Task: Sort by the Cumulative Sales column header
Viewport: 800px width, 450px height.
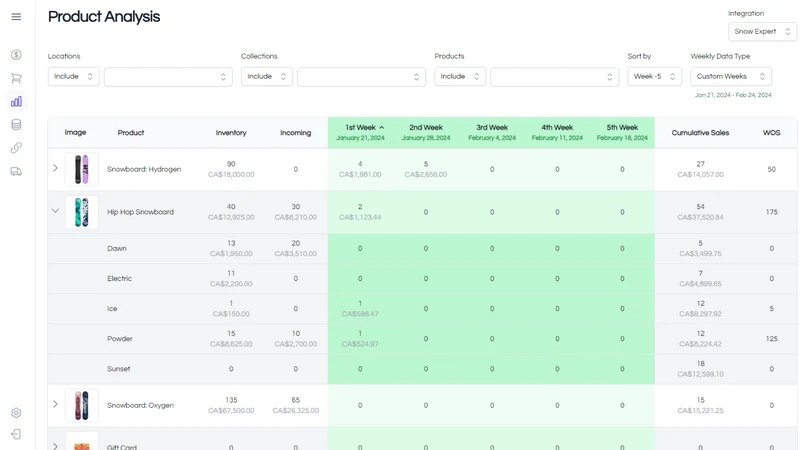Action: 700,133
